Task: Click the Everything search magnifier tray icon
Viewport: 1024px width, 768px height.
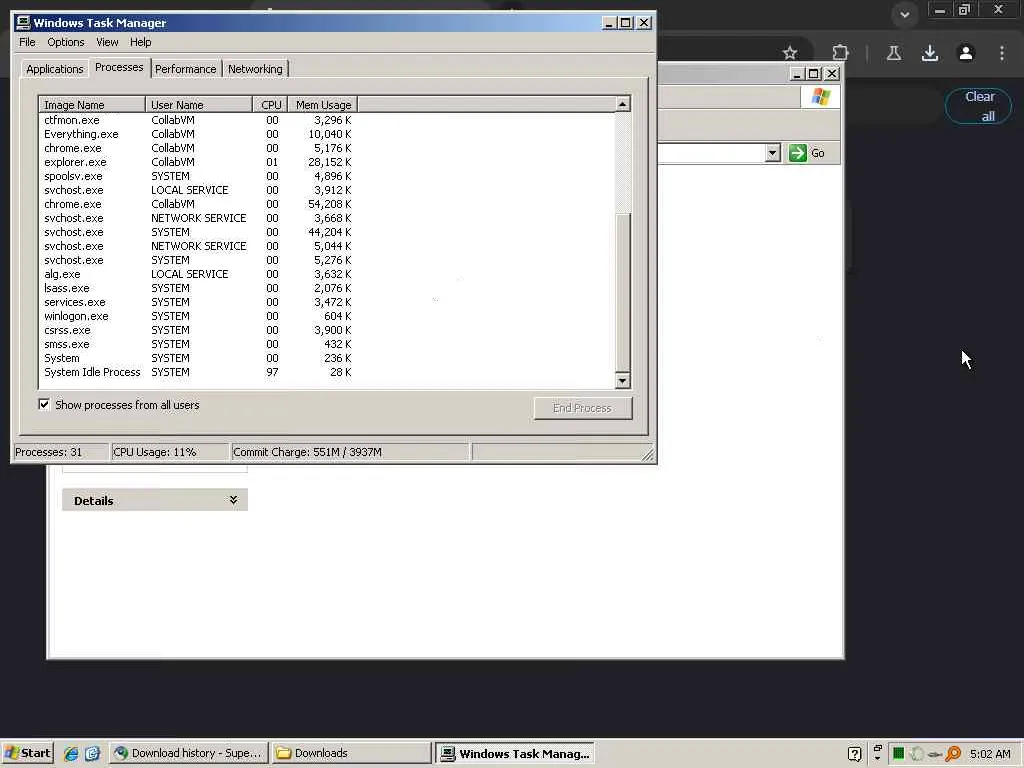Action: [x=953, y=754]
